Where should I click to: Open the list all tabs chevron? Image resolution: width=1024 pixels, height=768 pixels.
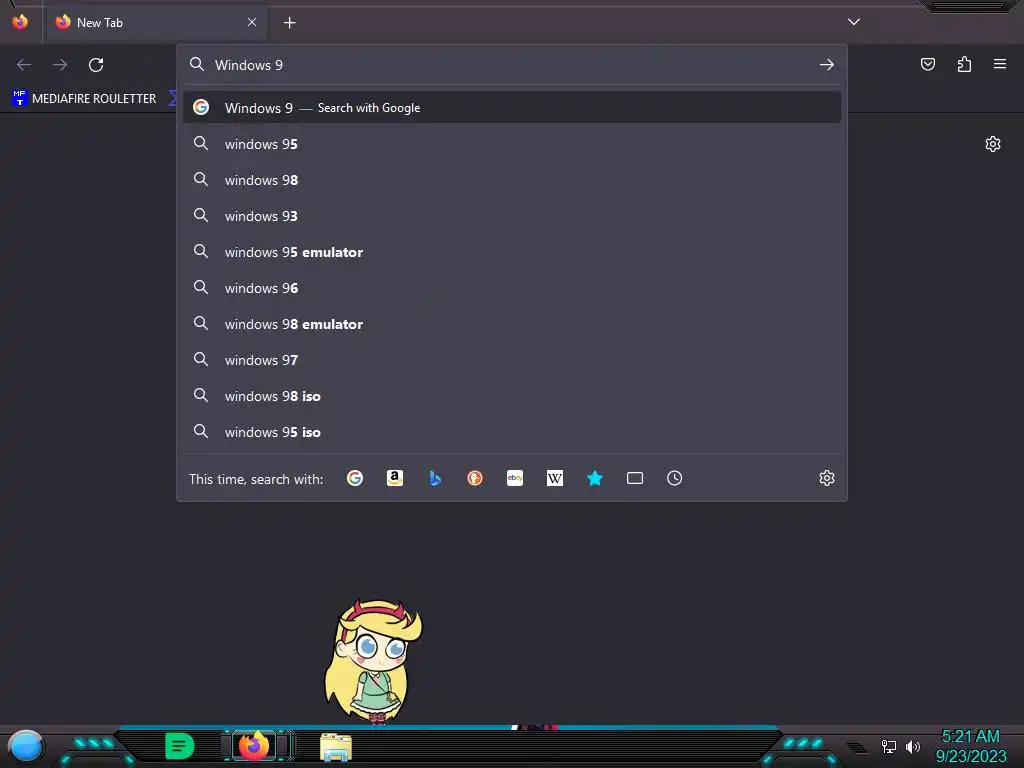pos(854,22)
